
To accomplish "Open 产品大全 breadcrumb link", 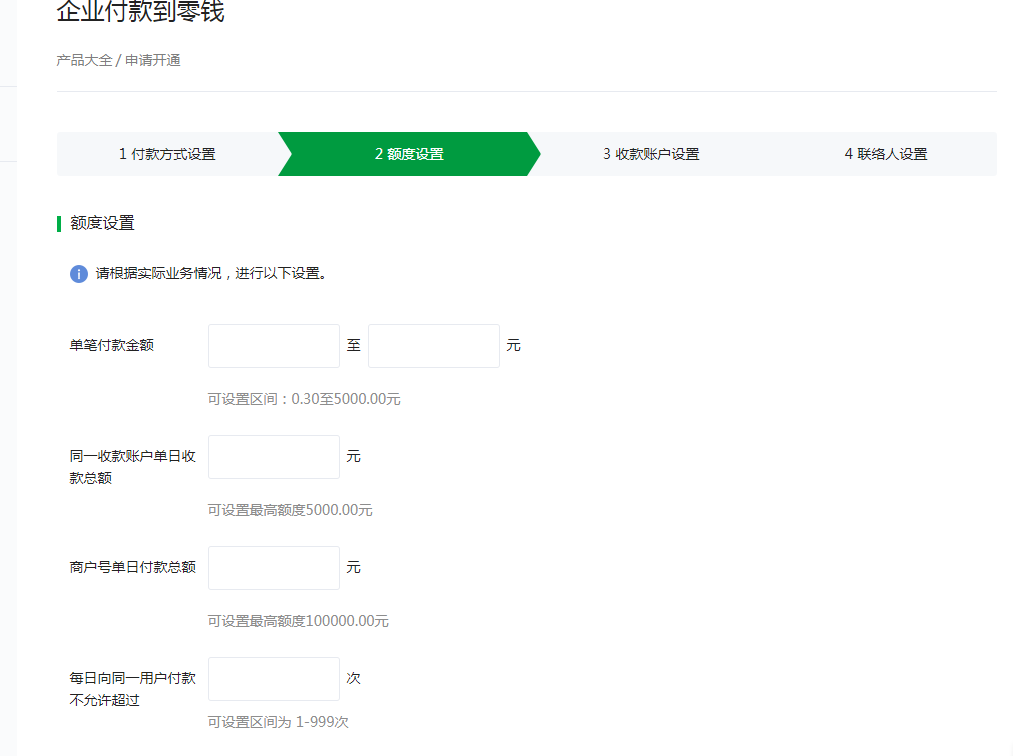I will (x=84, y=60).
